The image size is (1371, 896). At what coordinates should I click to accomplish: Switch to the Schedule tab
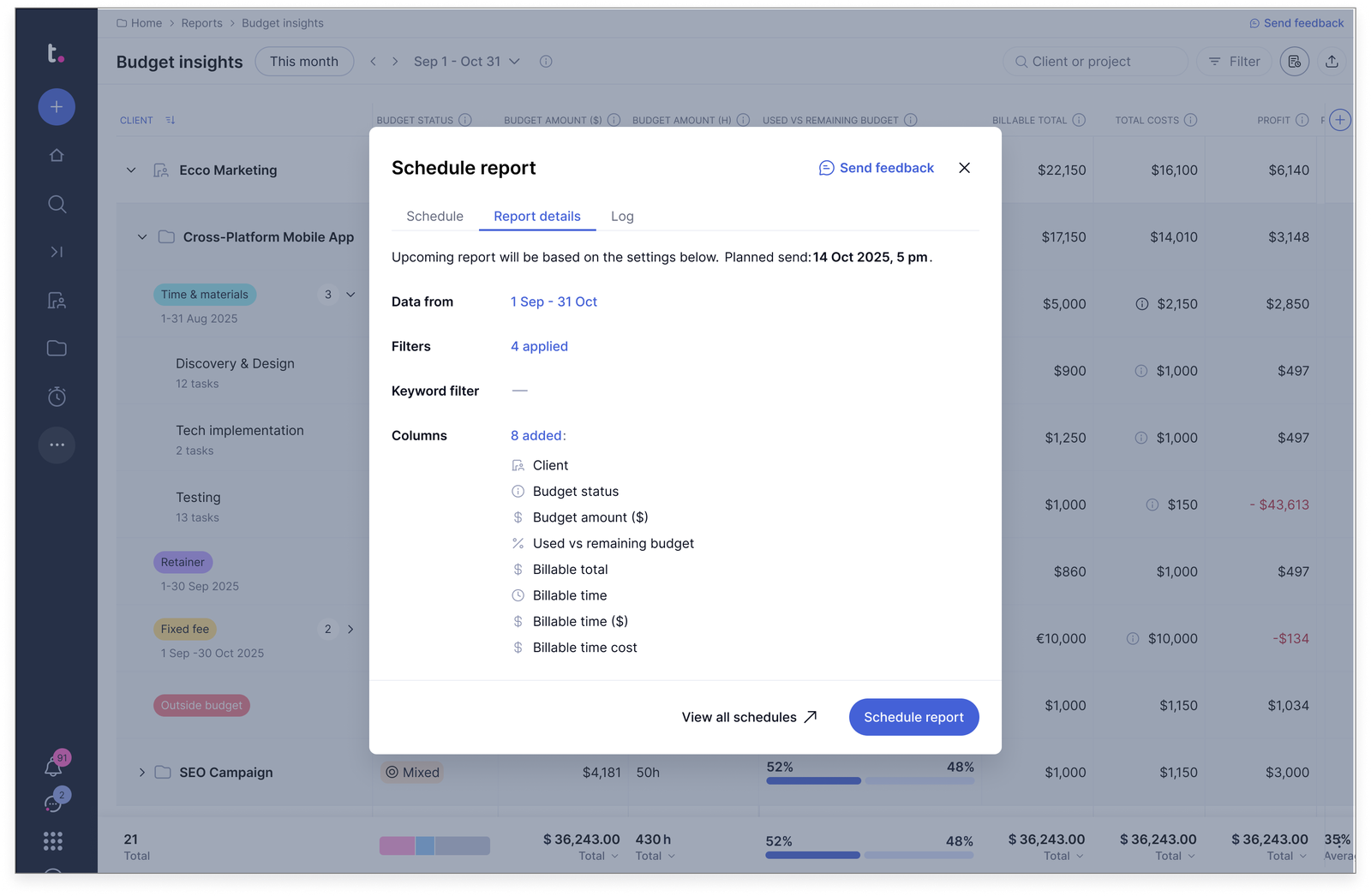tap(434, 217)
